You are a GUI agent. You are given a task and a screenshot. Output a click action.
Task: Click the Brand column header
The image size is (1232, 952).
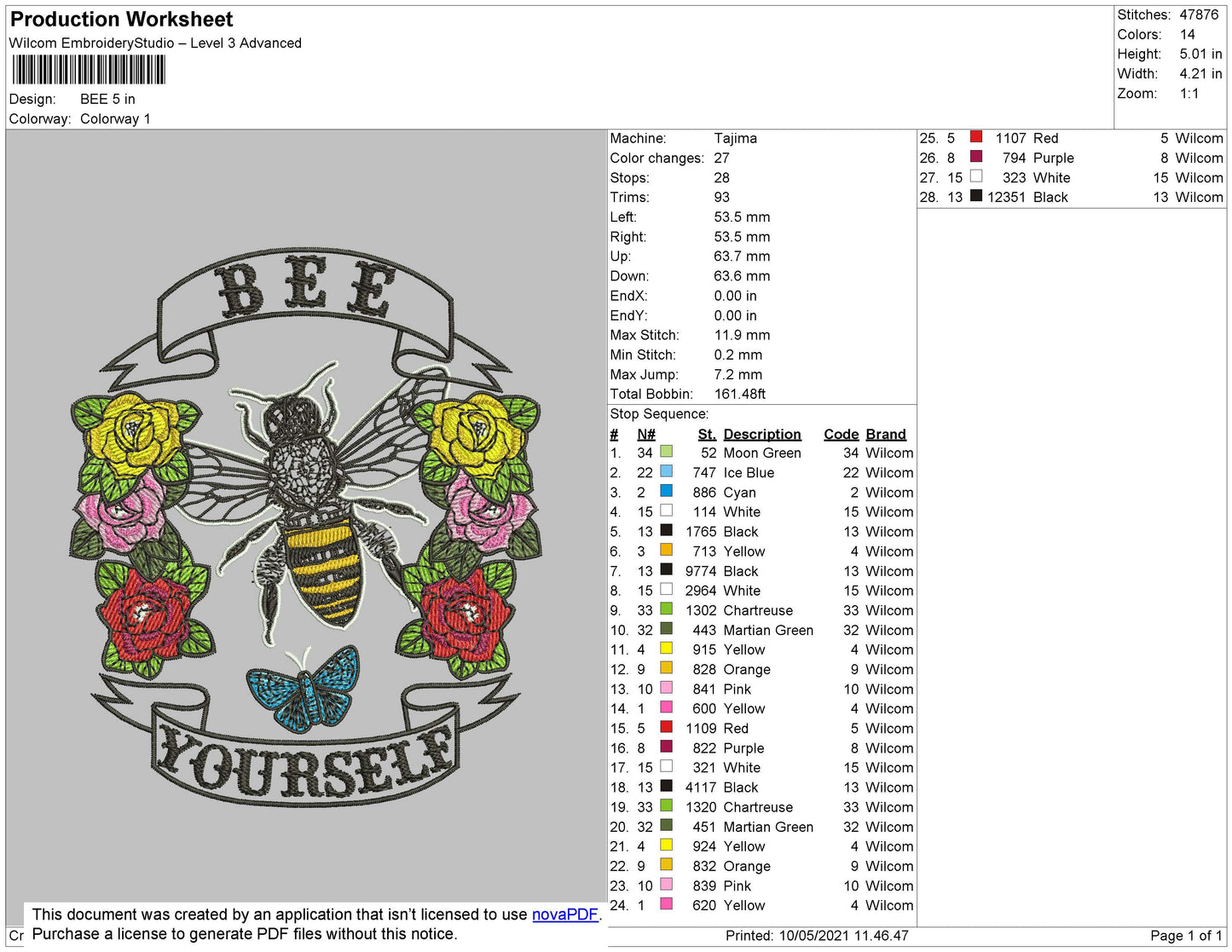tap(886, 435)
